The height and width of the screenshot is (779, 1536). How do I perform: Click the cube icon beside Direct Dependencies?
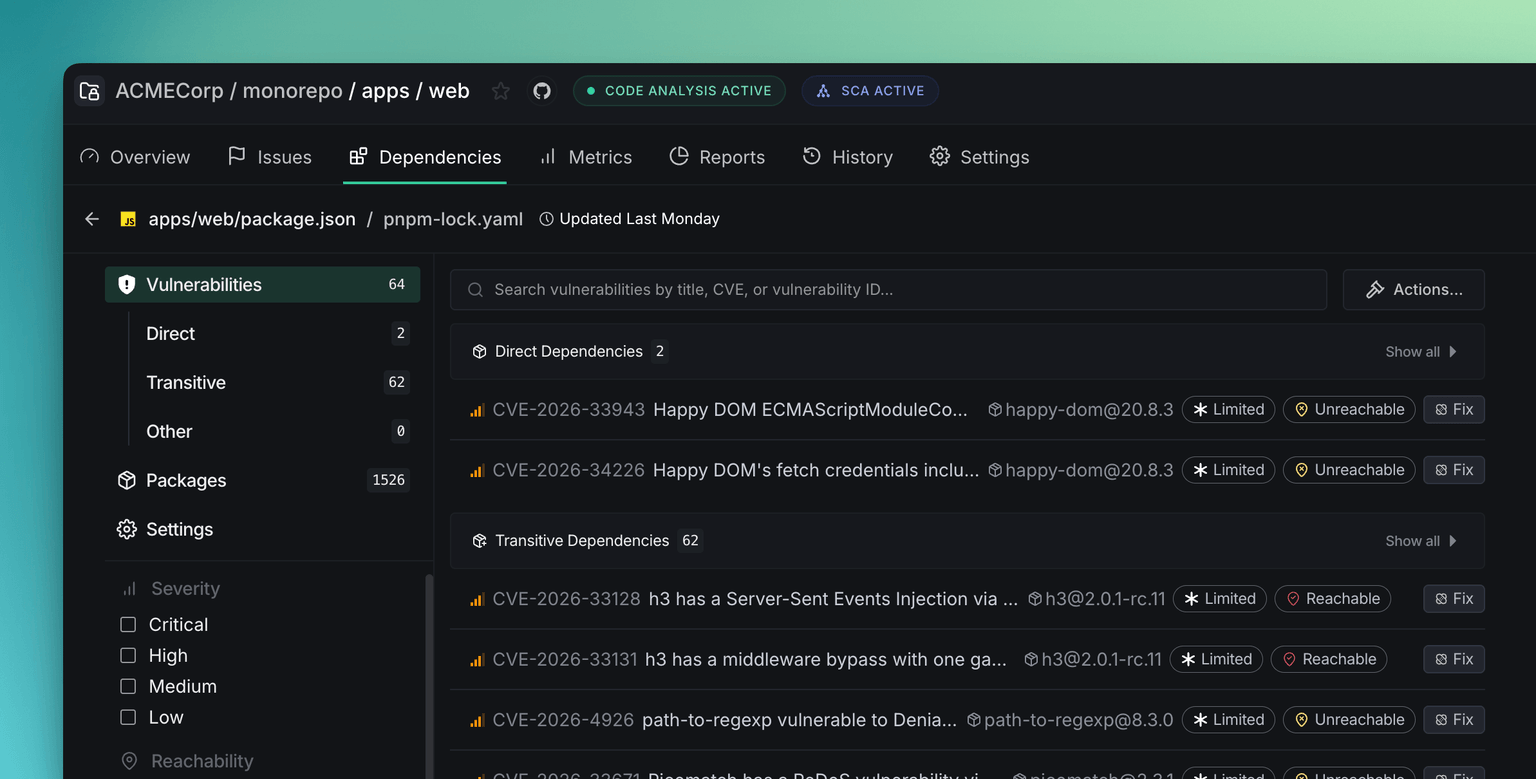coord(480,352)
